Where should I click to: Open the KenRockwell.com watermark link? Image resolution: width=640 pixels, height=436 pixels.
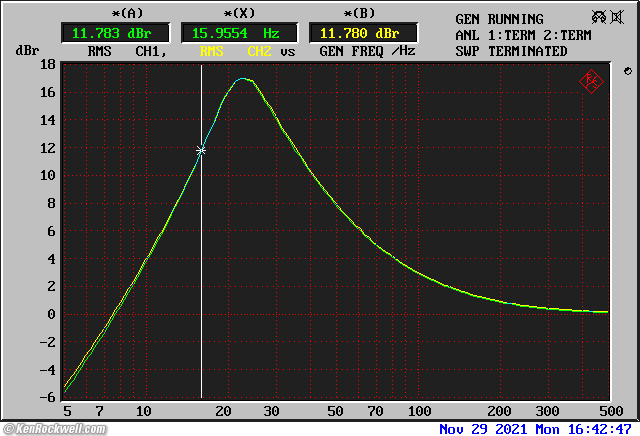58,429
